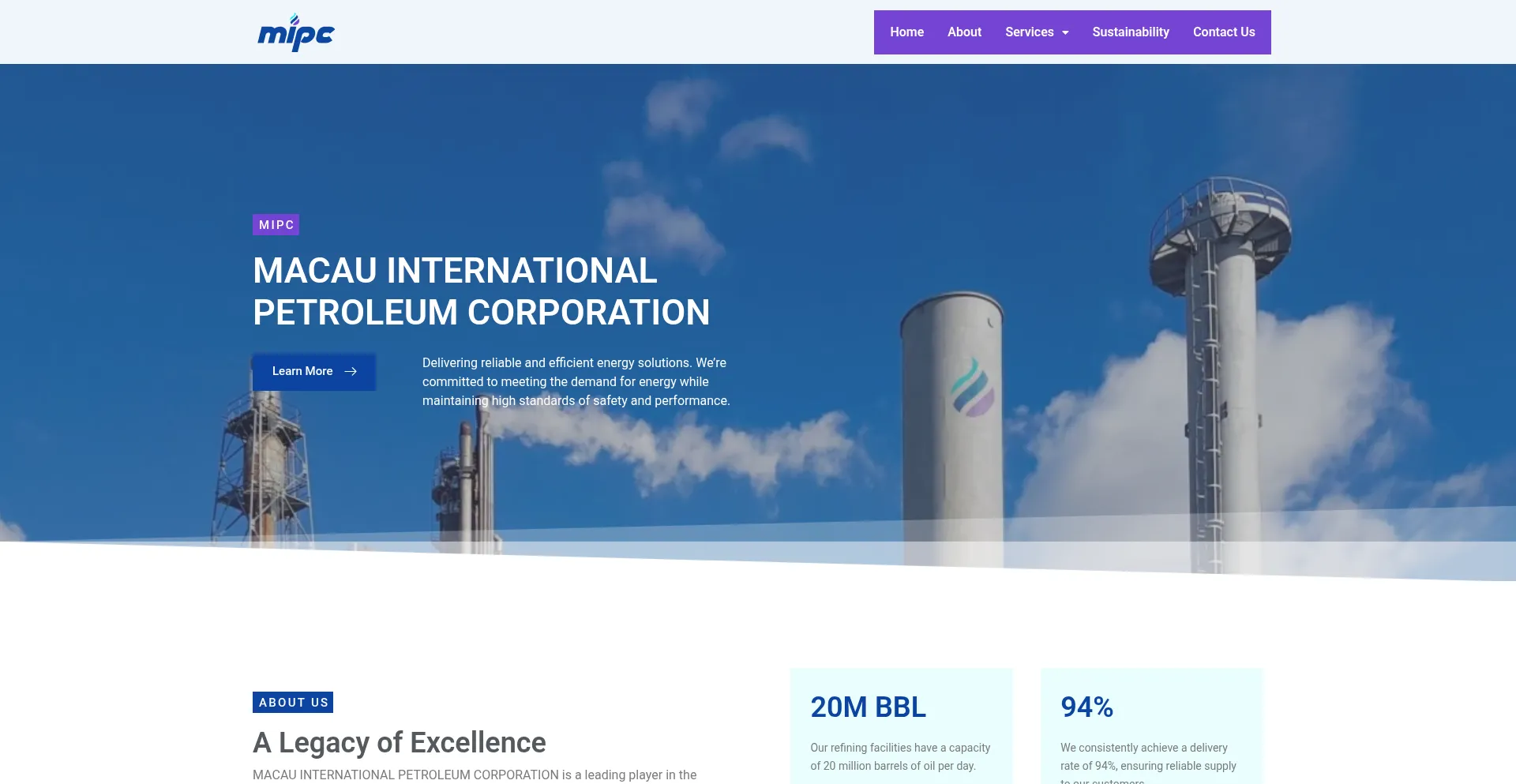1516x784 pixels.
Task: Click the Macau International Petroleum Corporation heading
Action: tap(481, 291)
